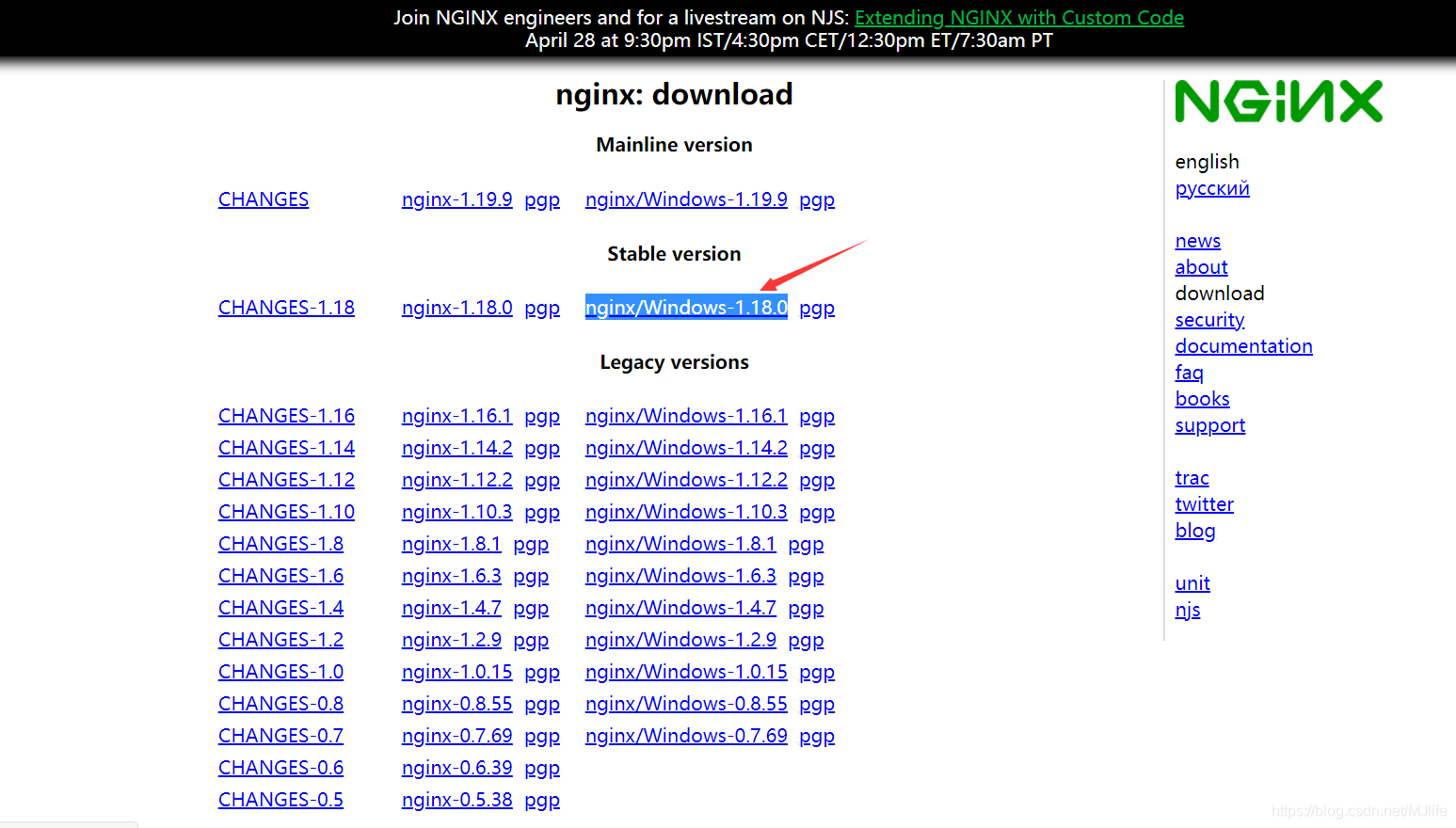Open the books page
The height and width of the screenshot is (828, 1456).
1202,399
